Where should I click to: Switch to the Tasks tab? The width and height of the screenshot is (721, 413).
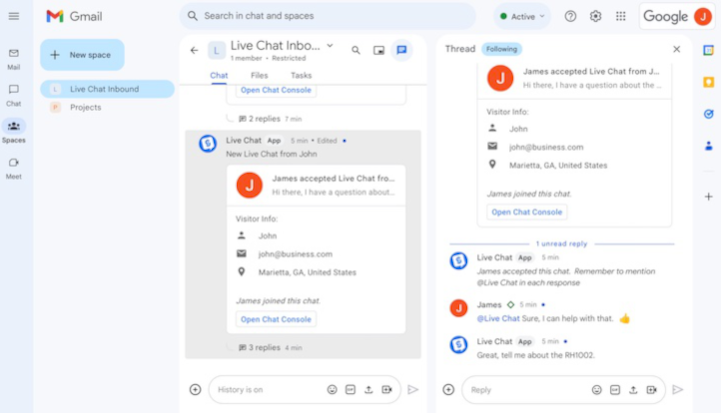click(x=301, y=75)
